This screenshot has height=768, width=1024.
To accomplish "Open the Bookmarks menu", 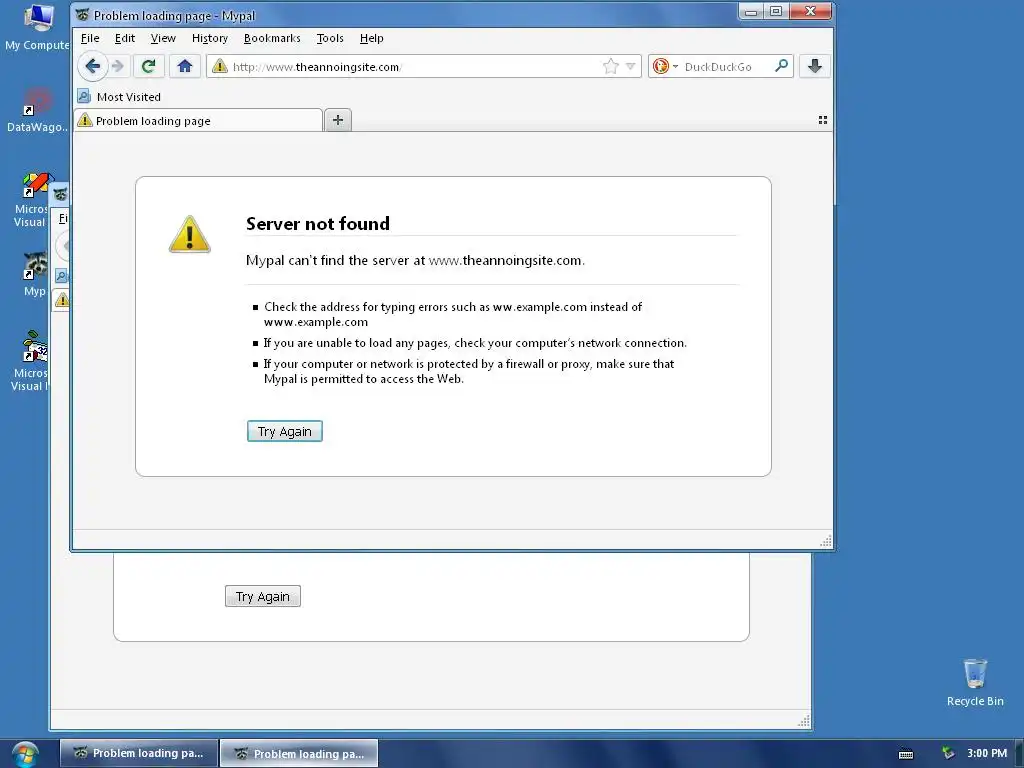I will tap(272, 38).
